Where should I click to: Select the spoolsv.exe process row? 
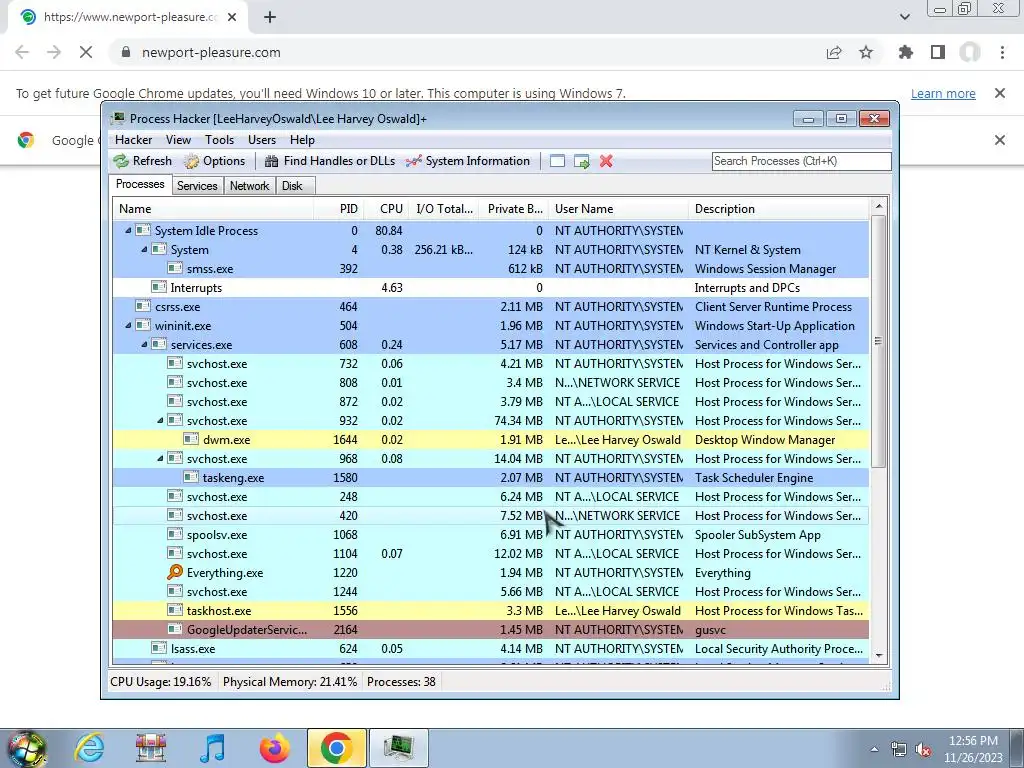(x=490, y=535)
